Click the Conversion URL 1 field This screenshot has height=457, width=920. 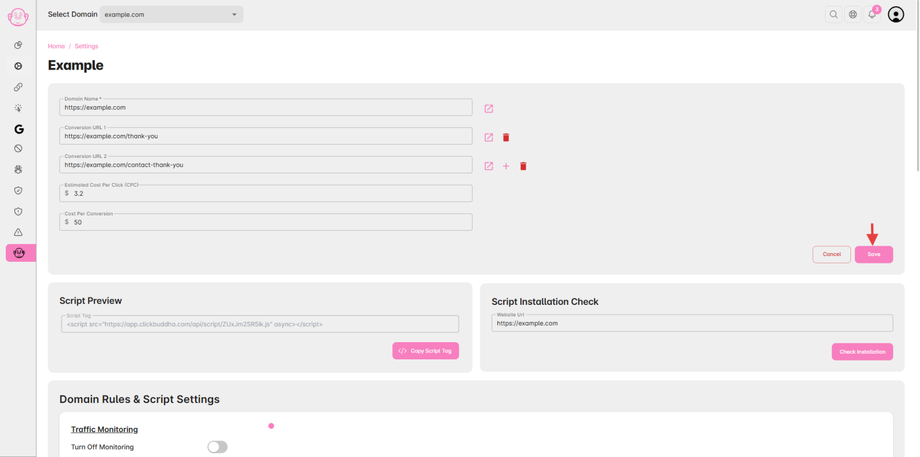point(266,136)
